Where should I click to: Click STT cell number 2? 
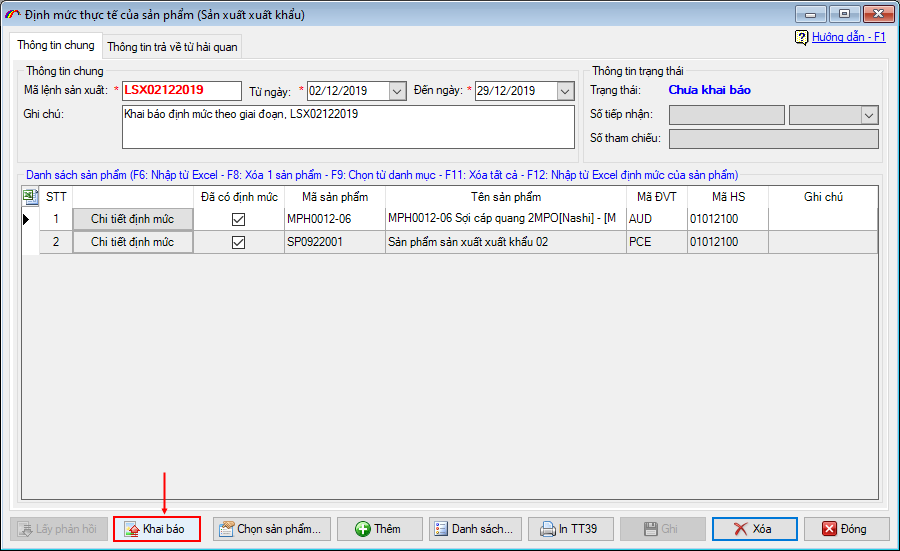[x=56, y=242]
